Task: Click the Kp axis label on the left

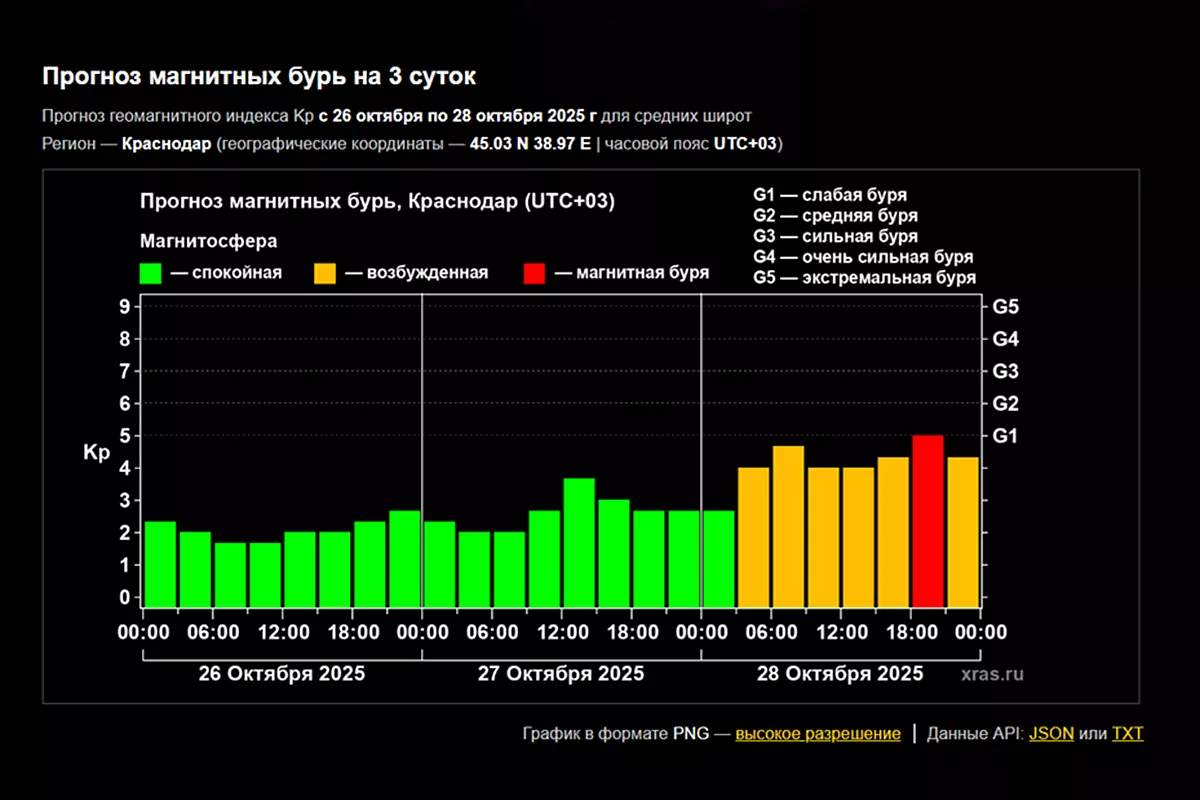Action: (96, 452)
